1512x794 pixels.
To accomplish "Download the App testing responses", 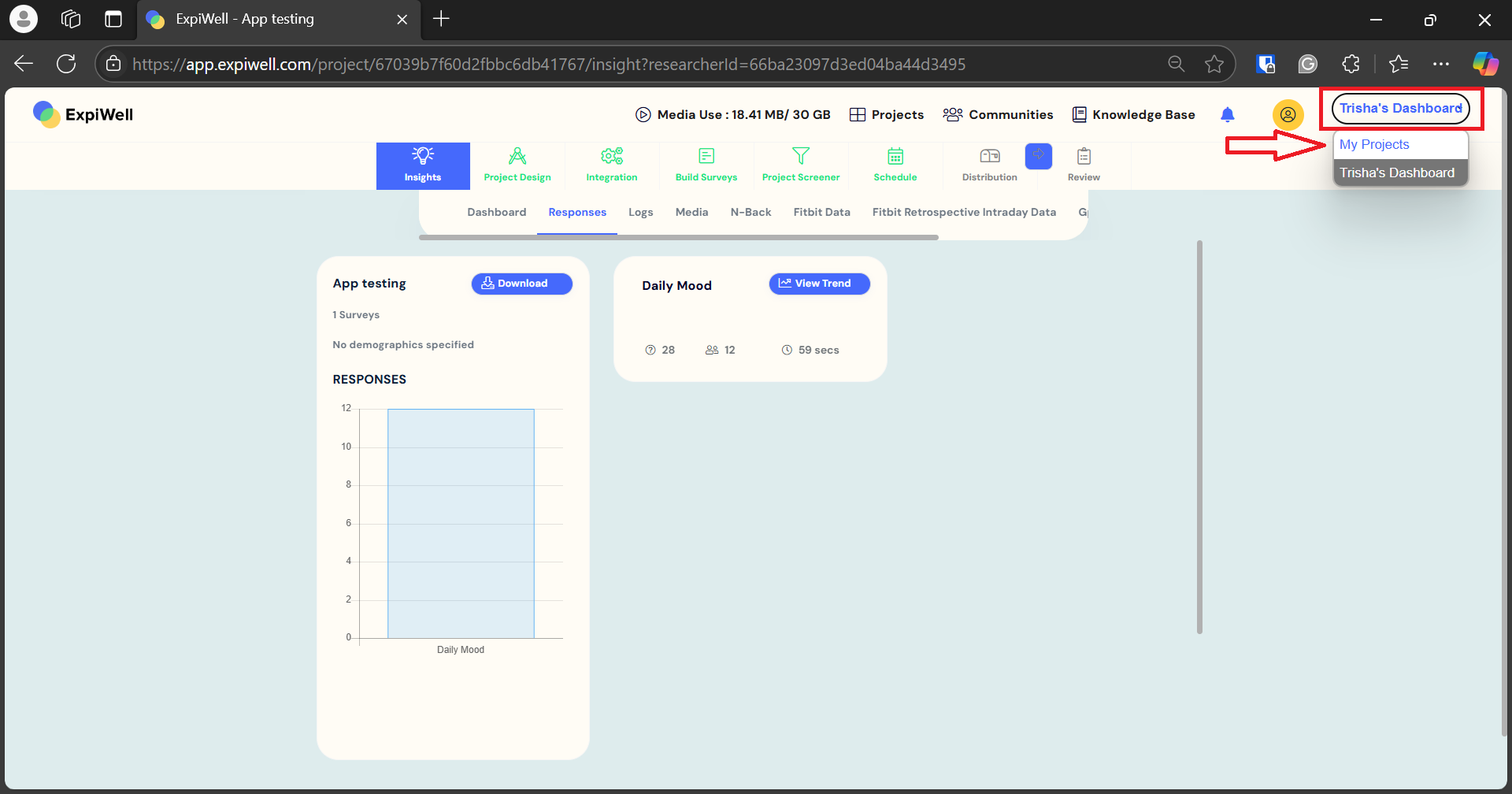I will (521, 284).
